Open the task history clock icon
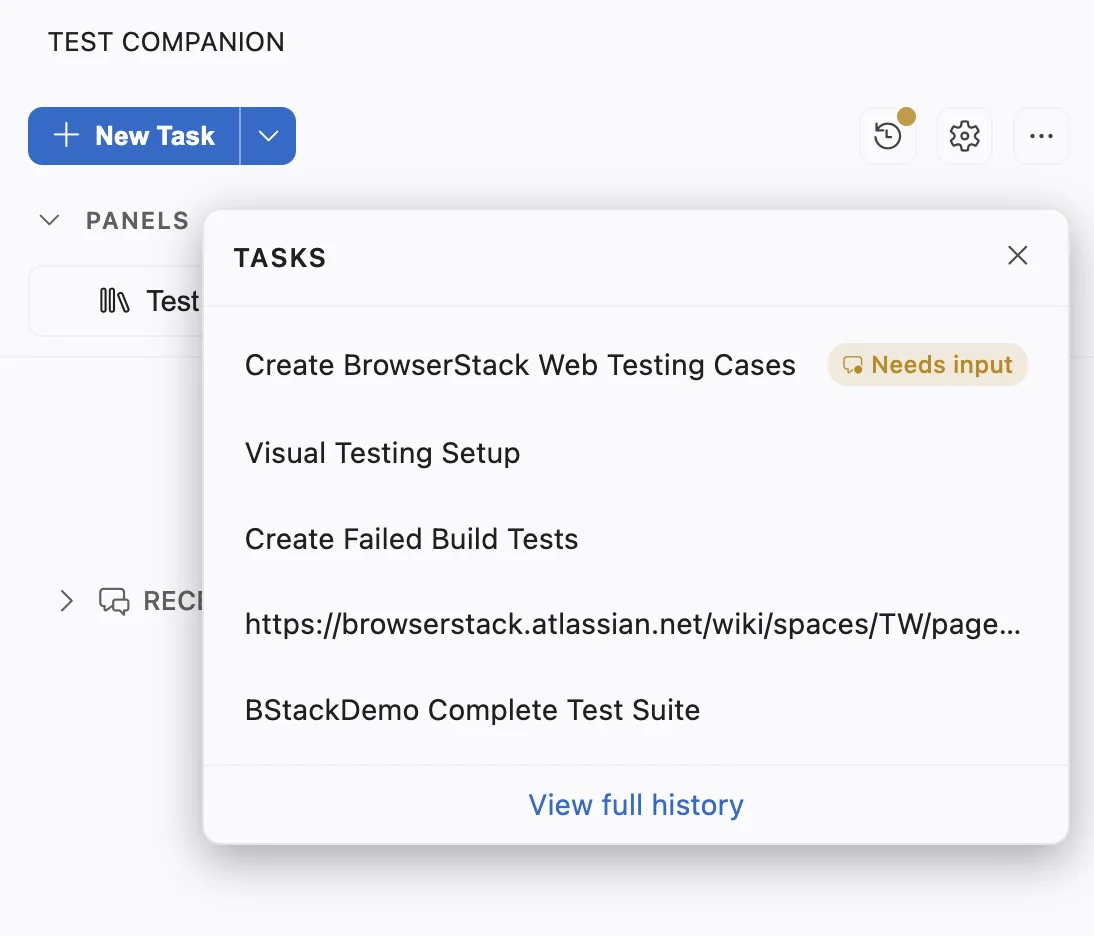This screenshot has height=936, width=1094. click(x=887, y=136)
